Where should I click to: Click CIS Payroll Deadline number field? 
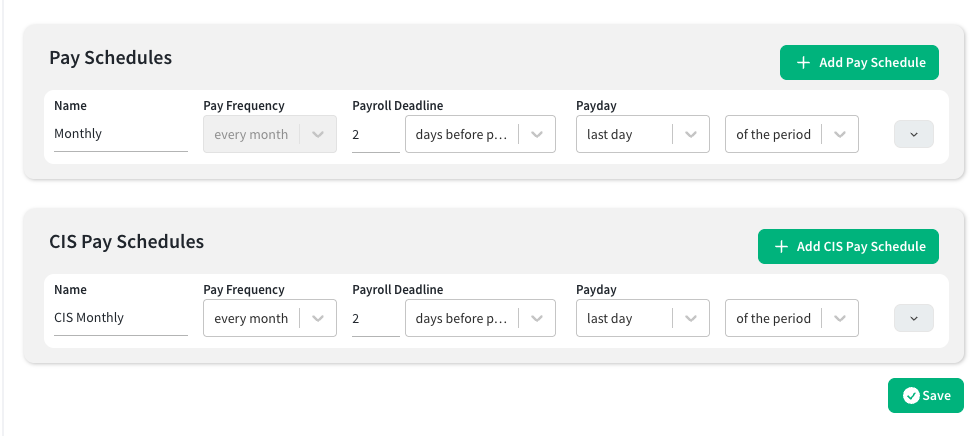(376, 318)
